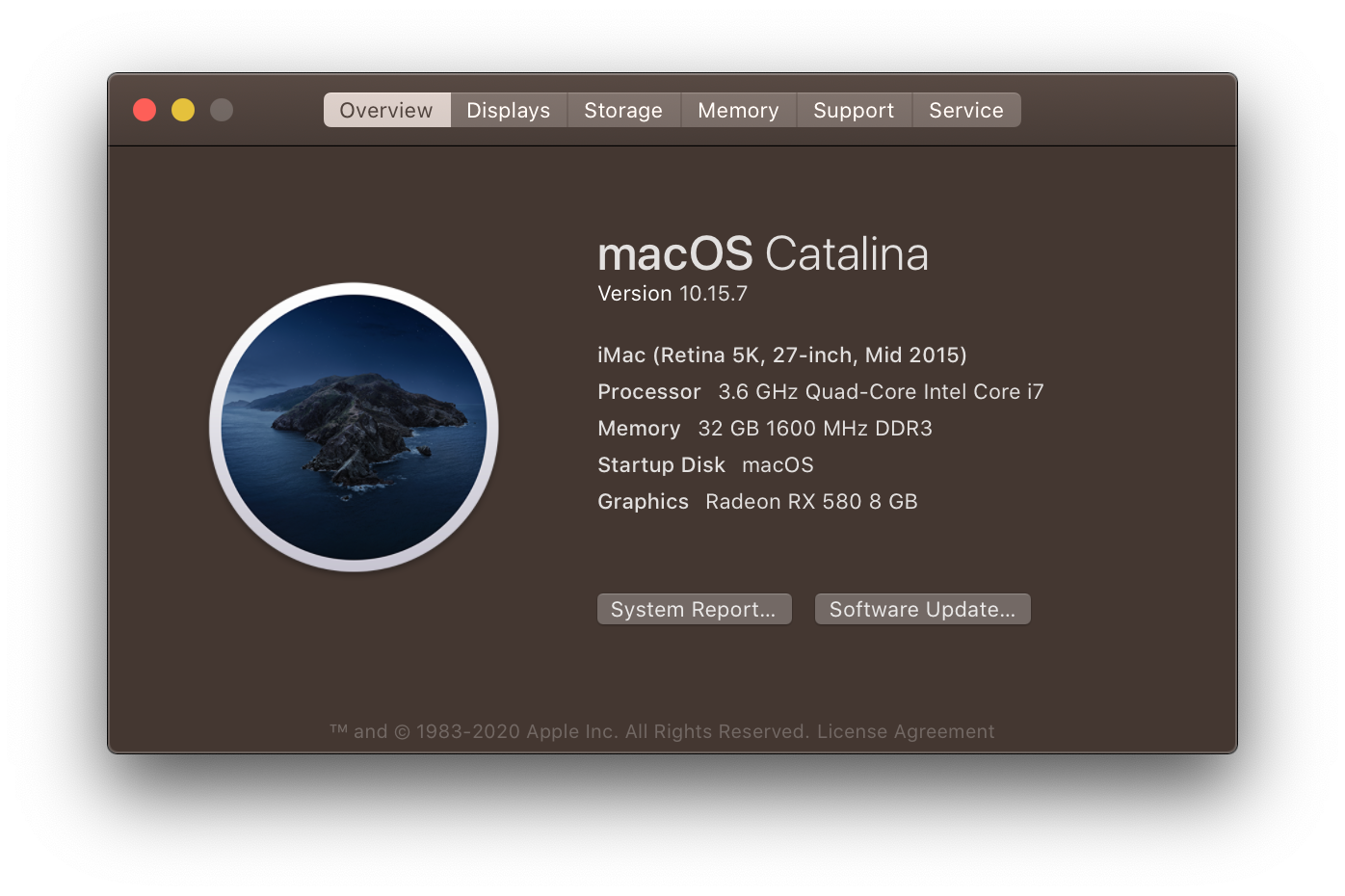Click the Graphics label
Screen dimensions: 1345x896
click(x=643, y=502)
